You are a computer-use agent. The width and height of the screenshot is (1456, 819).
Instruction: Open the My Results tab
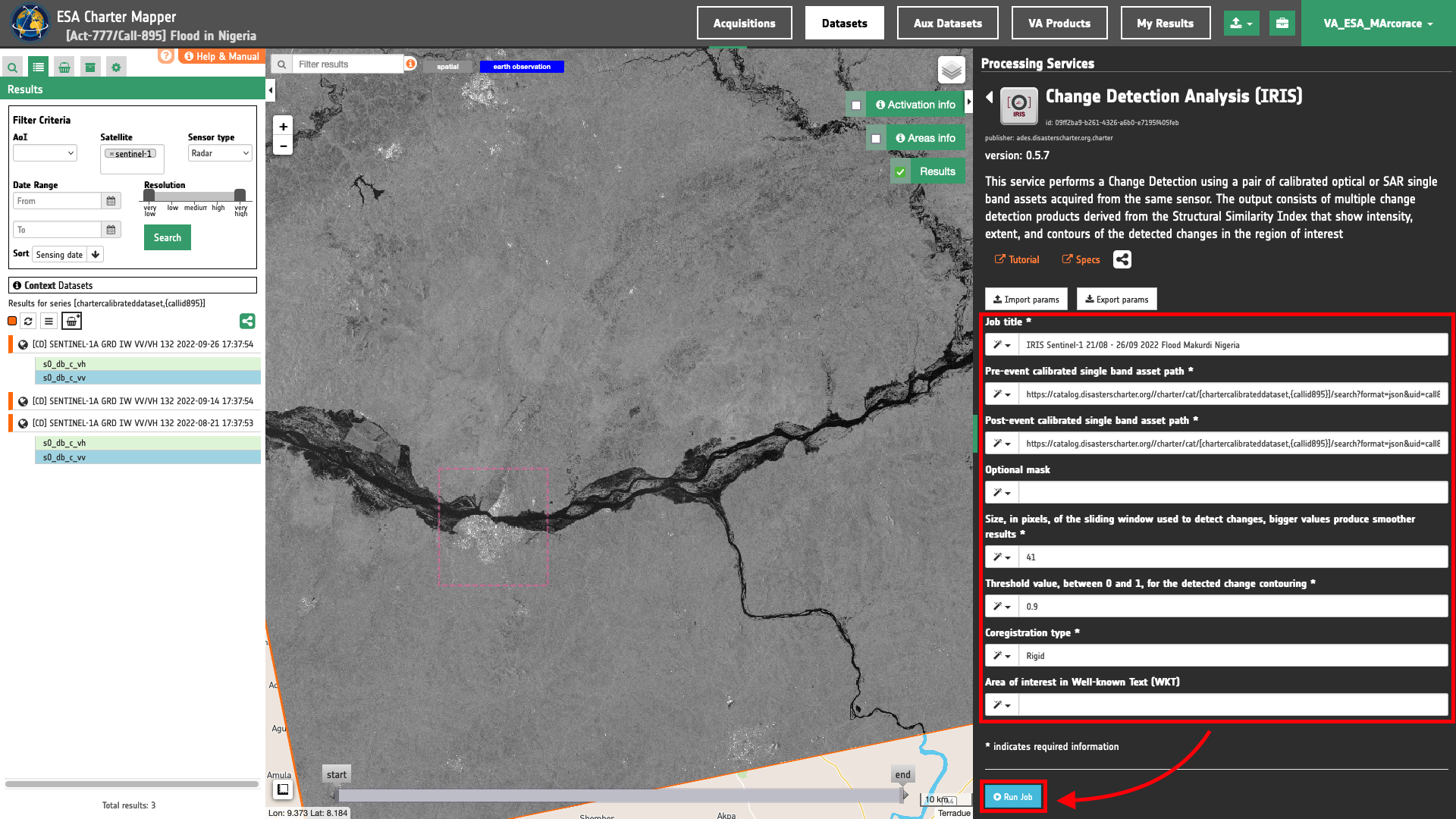[x=1166, y=24]
